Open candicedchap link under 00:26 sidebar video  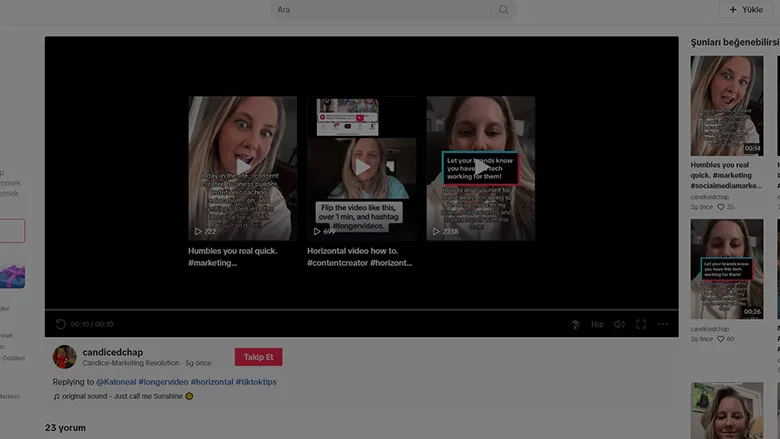[709, 329]
